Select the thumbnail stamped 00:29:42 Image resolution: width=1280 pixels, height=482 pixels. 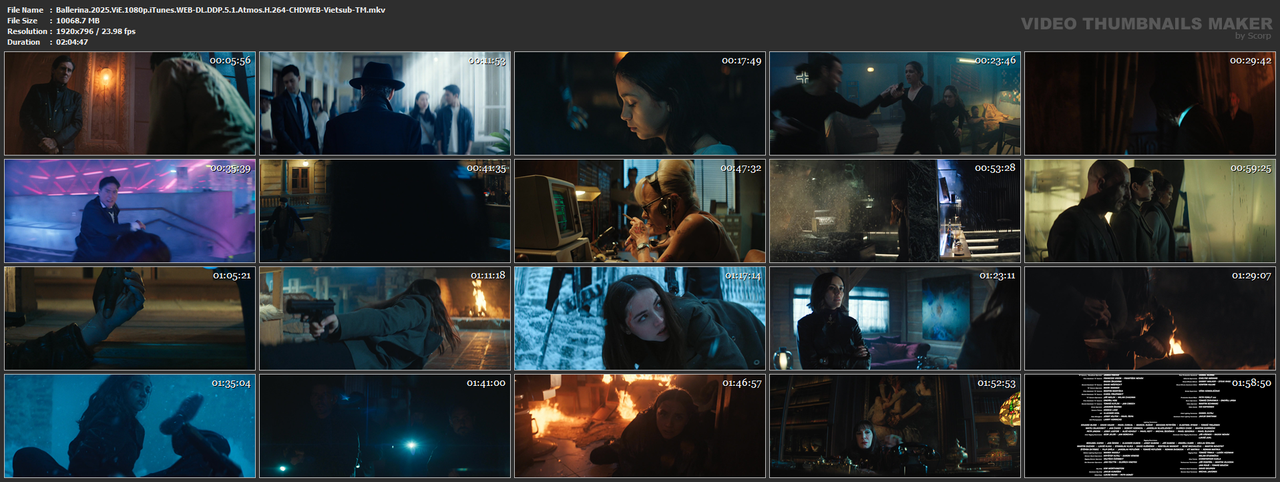tap(1150, 103)
